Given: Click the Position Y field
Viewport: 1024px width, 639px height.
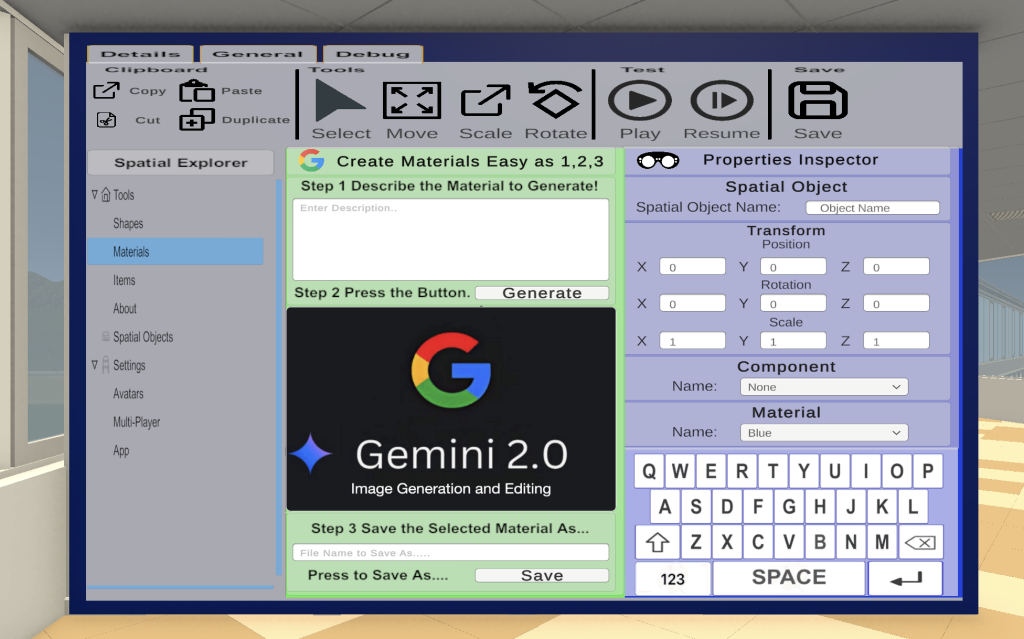Looking at the screenshot, I should click(x=793, y=267).
